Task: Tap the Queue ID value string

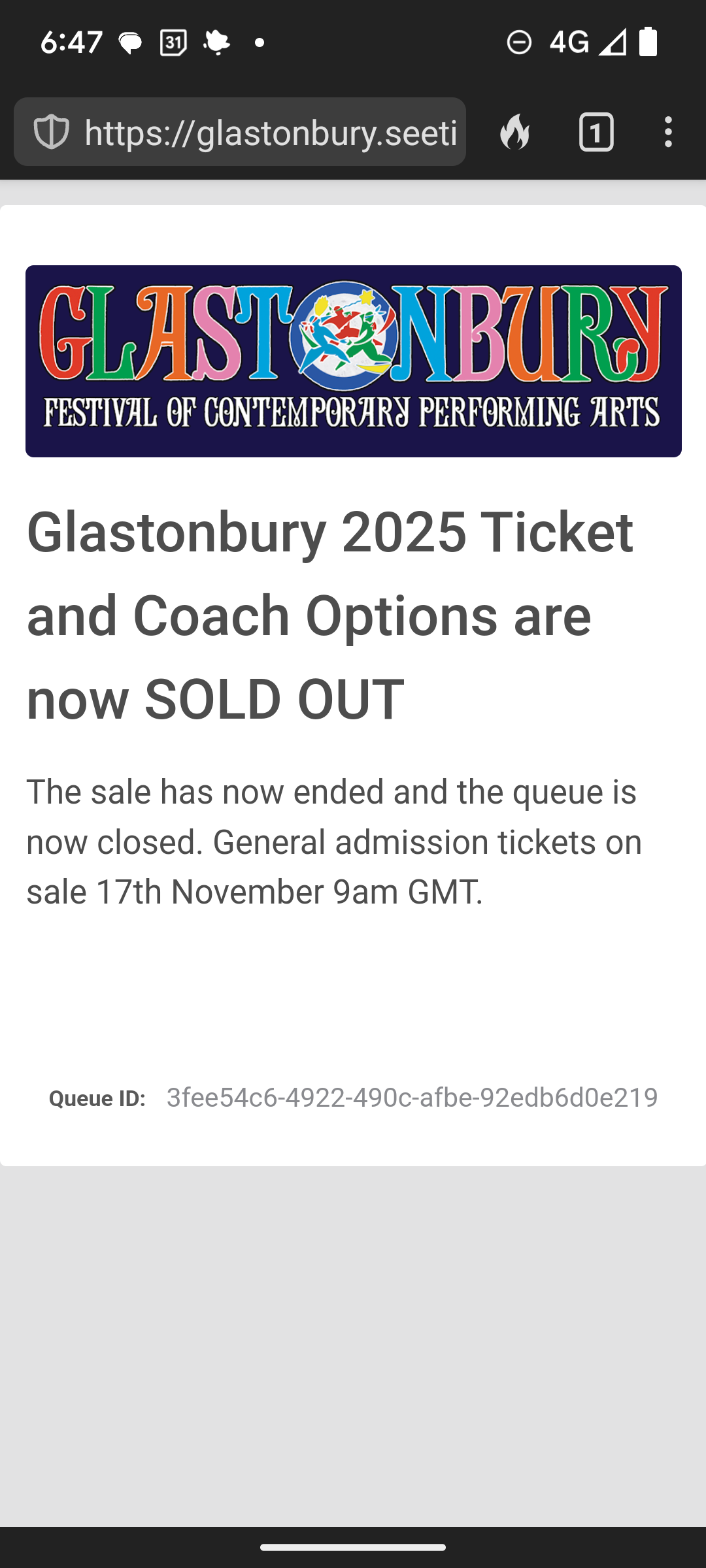Action: tap(412, 1098)
